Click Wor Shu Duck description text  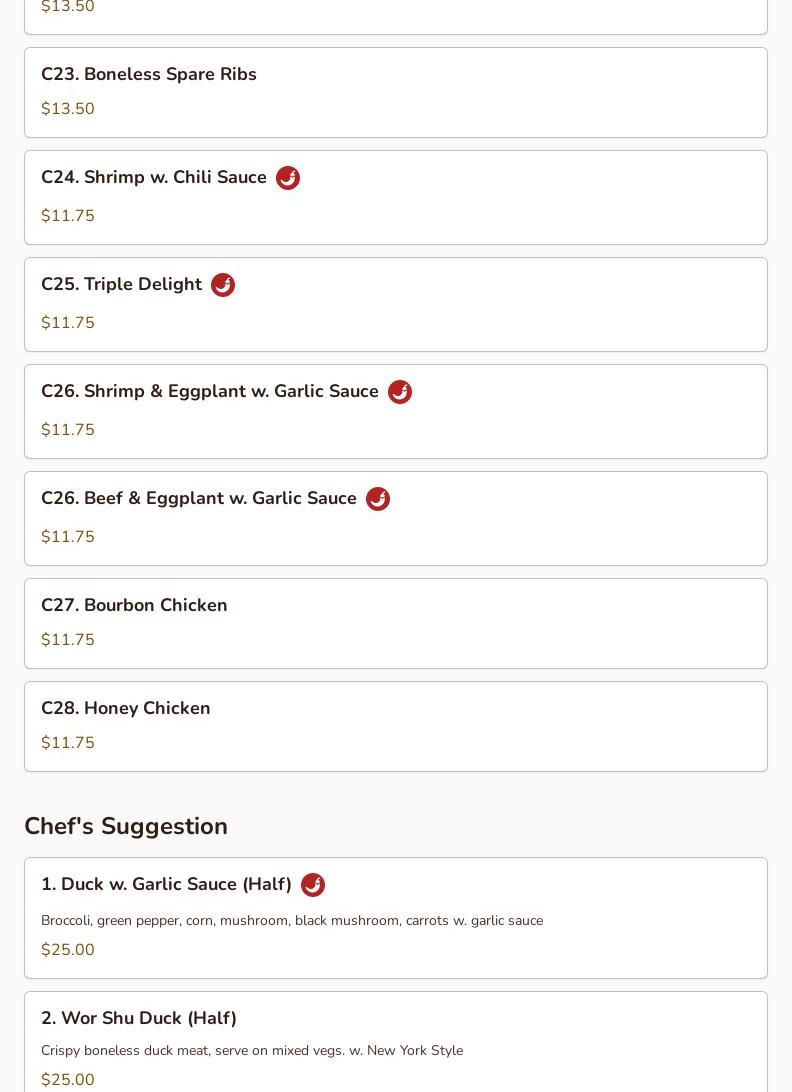[252, 1050]
